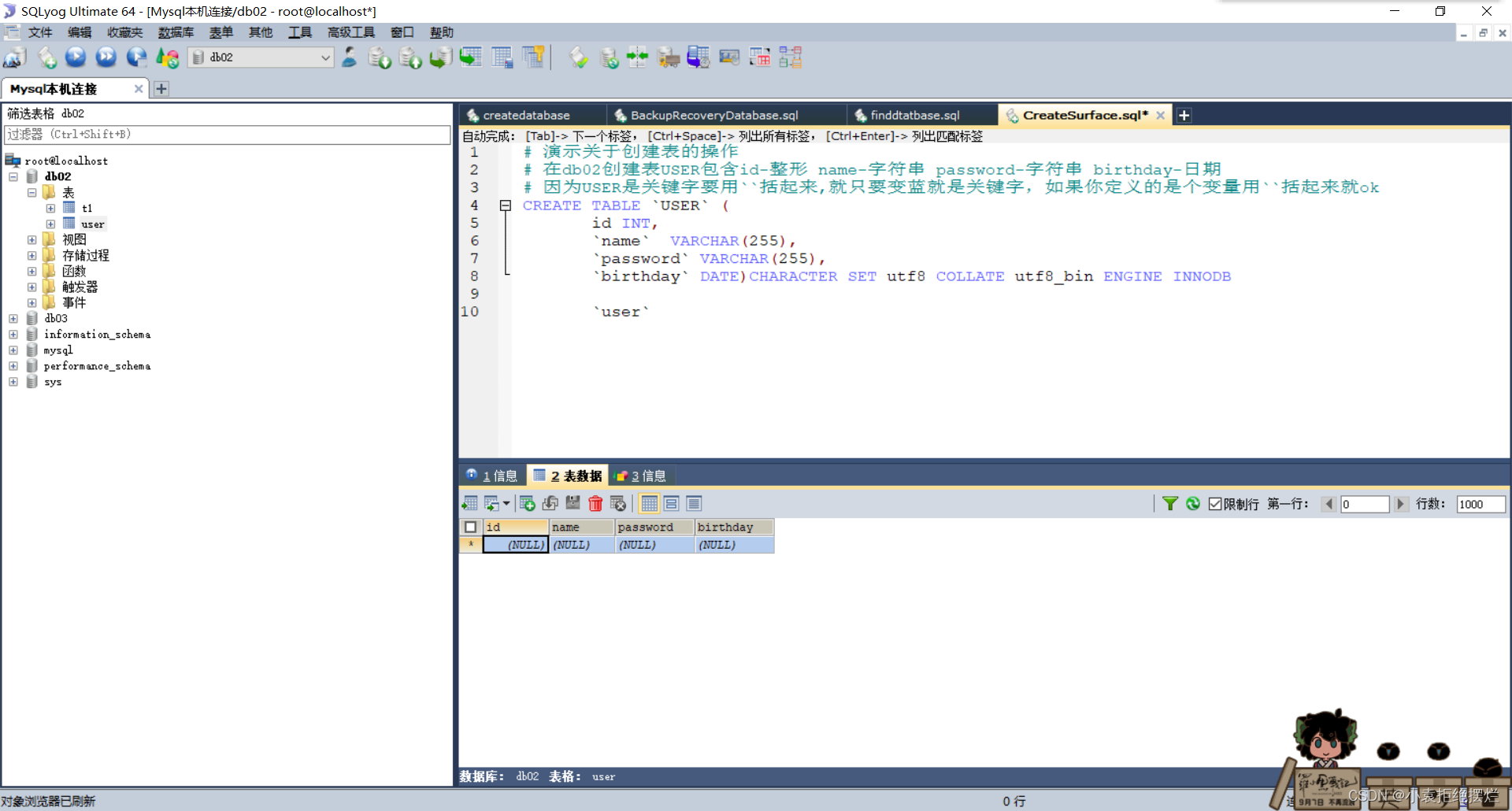Click the create new connection icon

point(15,57)
